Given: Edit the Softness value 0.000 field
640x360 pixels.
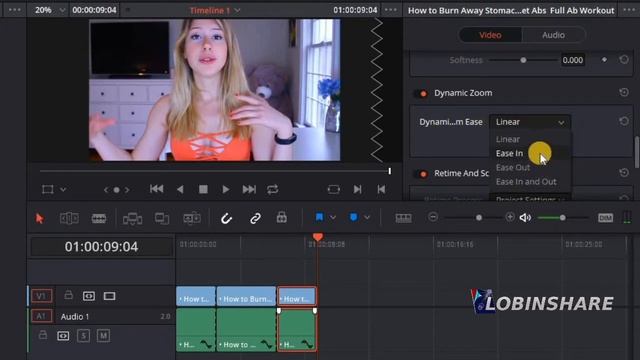Looking at the screenshot, I should click(x=573, y=60).
